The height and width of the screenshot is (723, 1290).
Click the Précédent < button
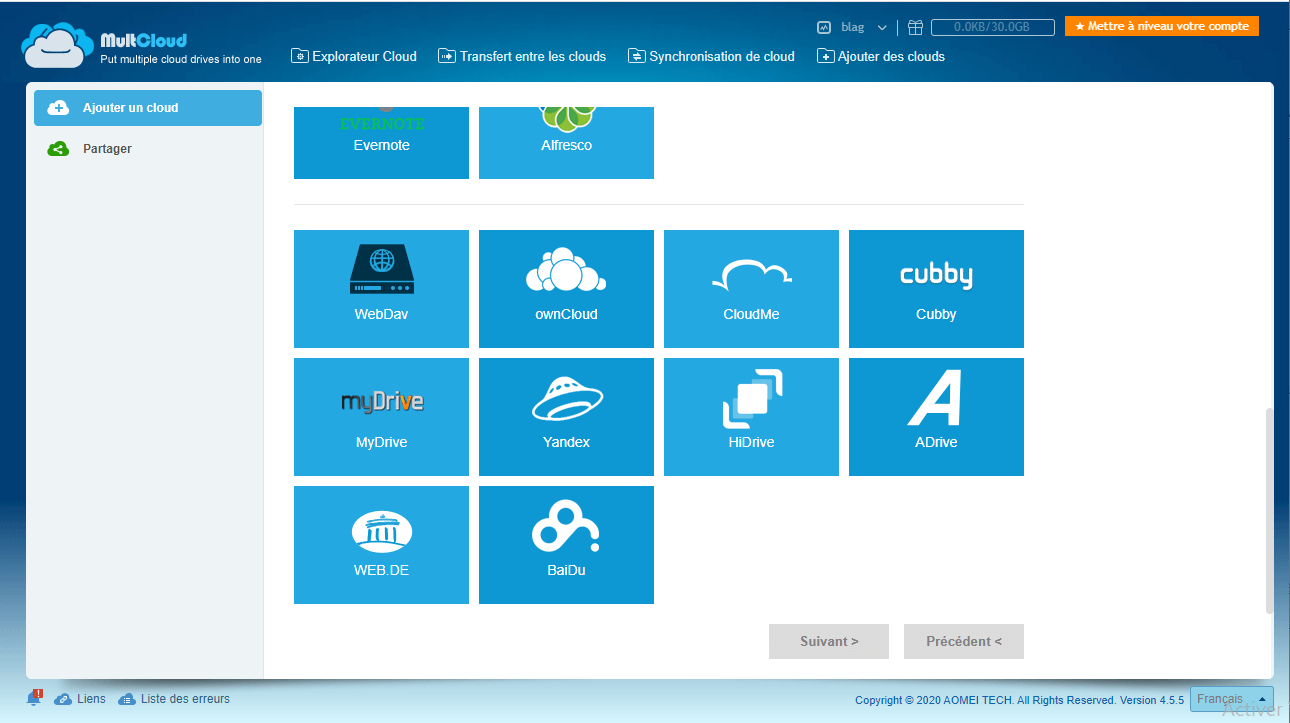pos(964,641)
